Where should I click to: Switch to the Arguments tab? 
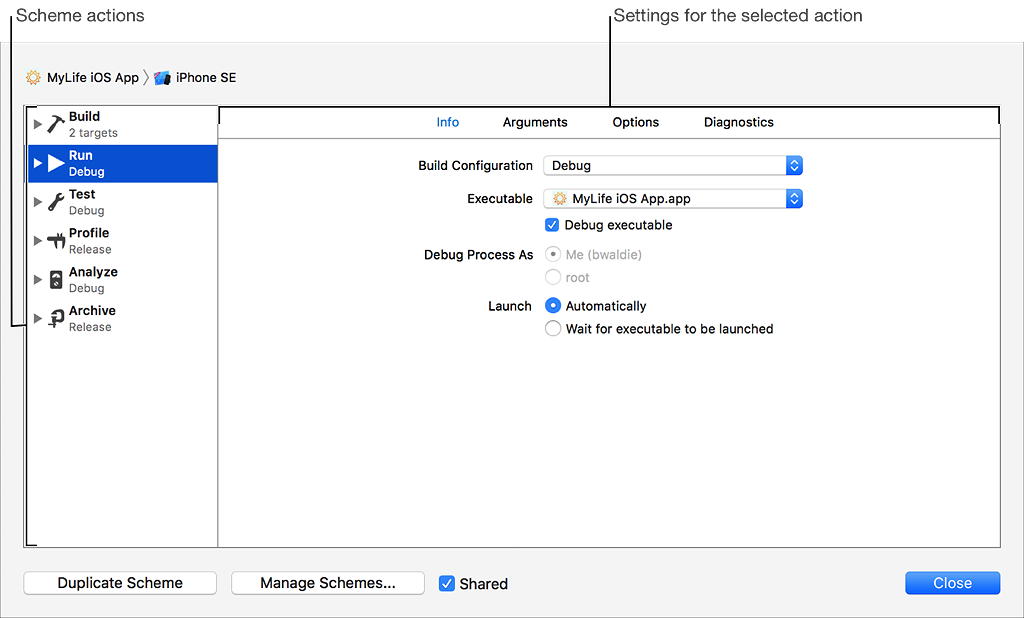535,122
